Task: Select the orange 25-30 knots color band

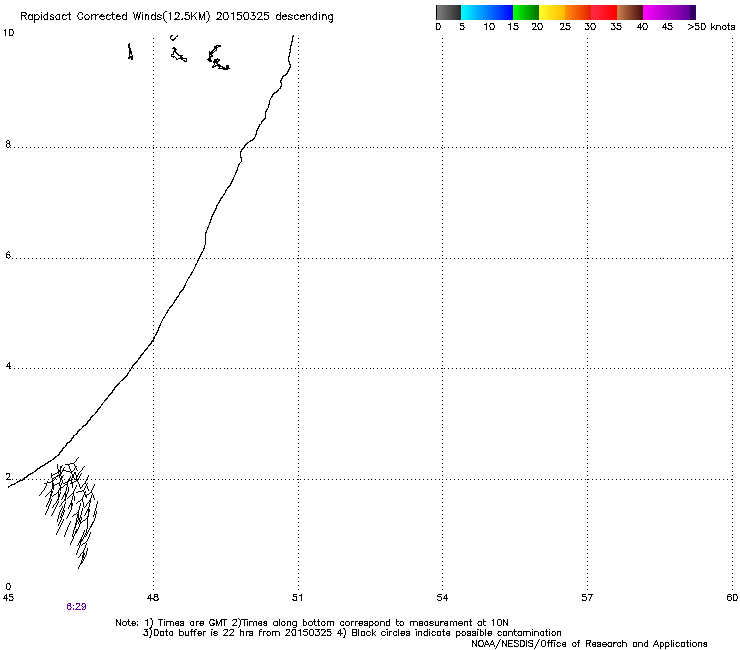Action: click(578, 12)
